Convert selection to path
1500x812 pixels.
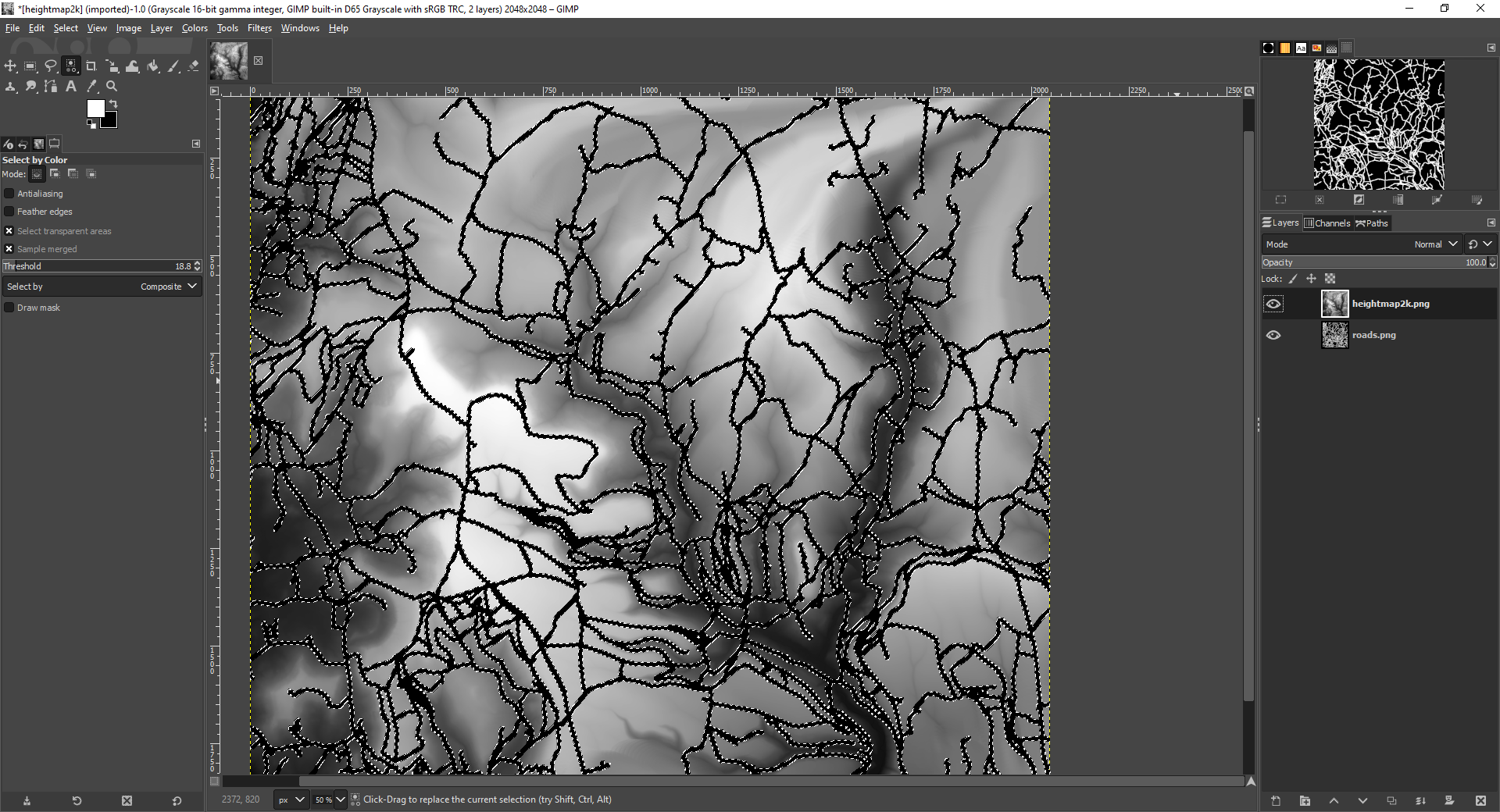(1437, 200)
